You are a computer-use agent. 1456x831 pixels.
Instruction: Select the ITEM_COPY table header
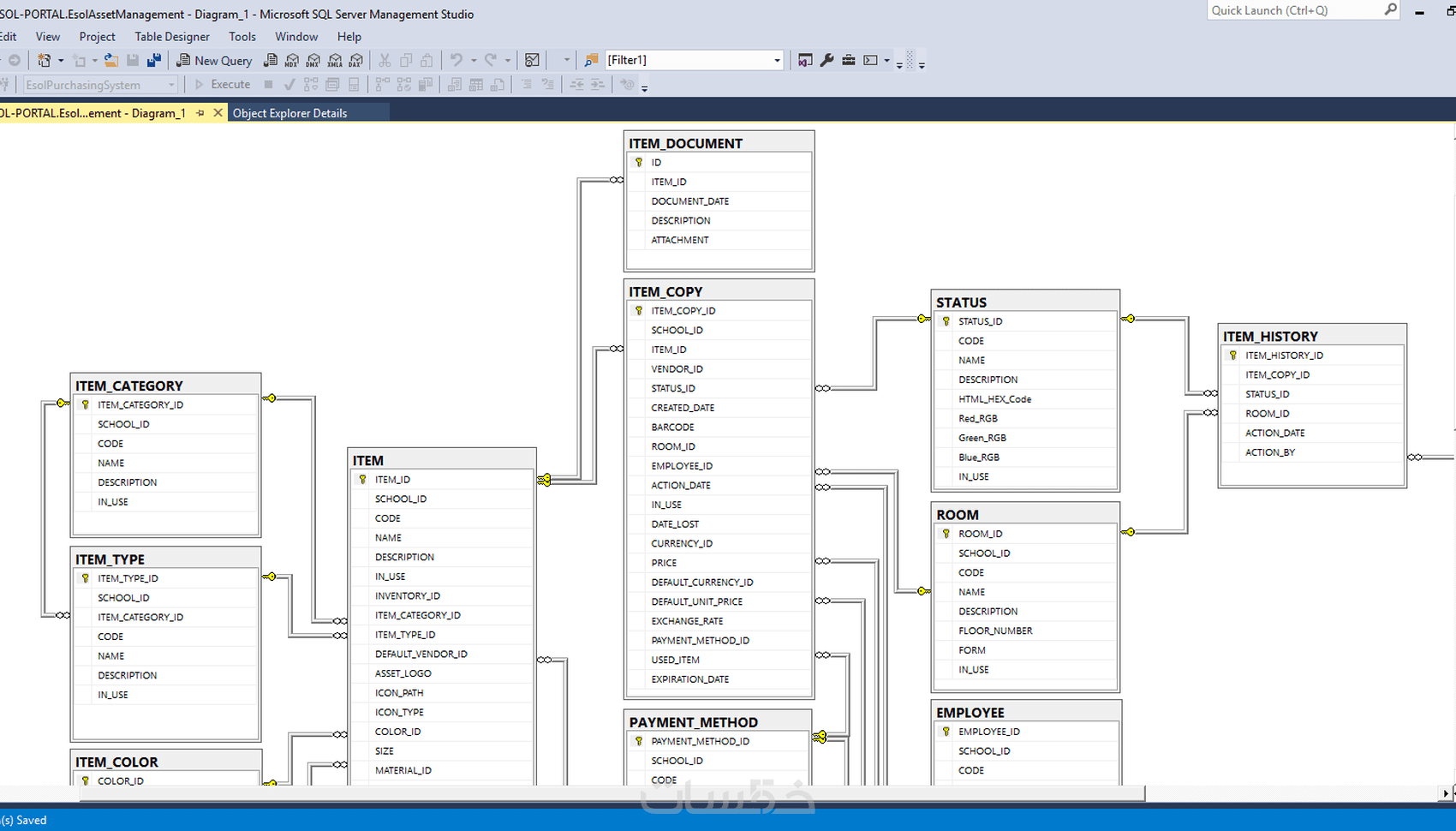click(666, 291)
